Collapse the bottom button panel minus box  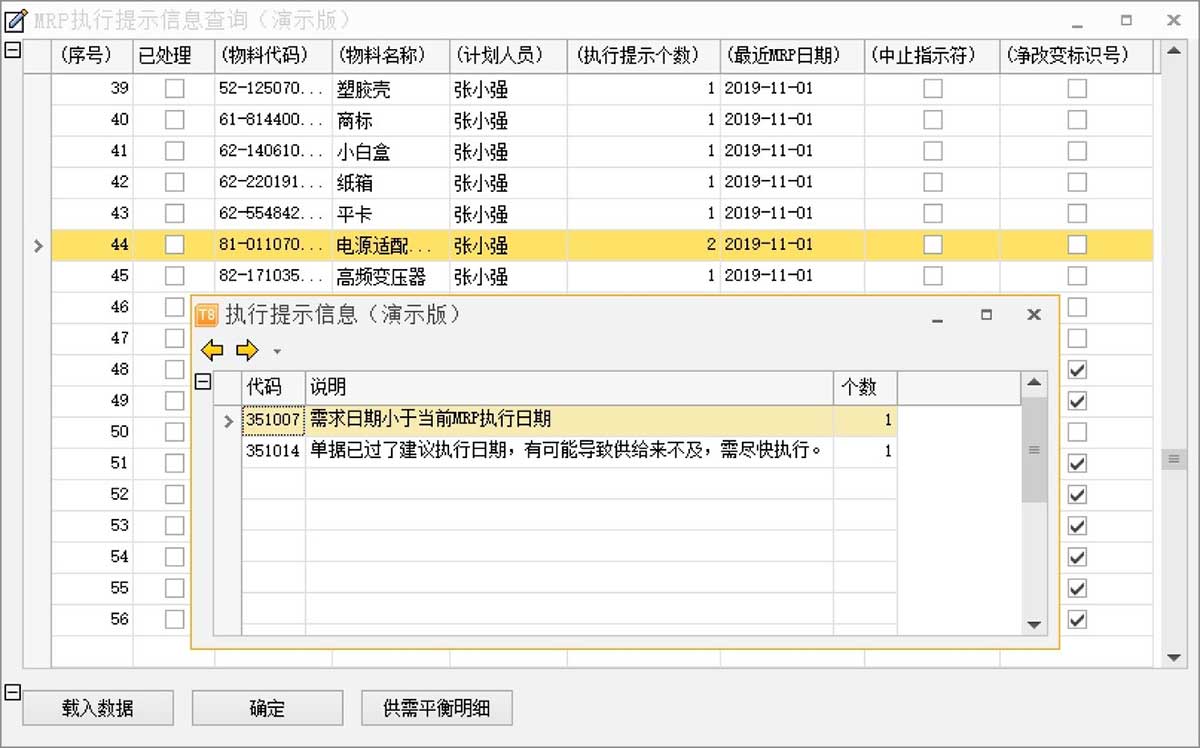pos(13,692)
